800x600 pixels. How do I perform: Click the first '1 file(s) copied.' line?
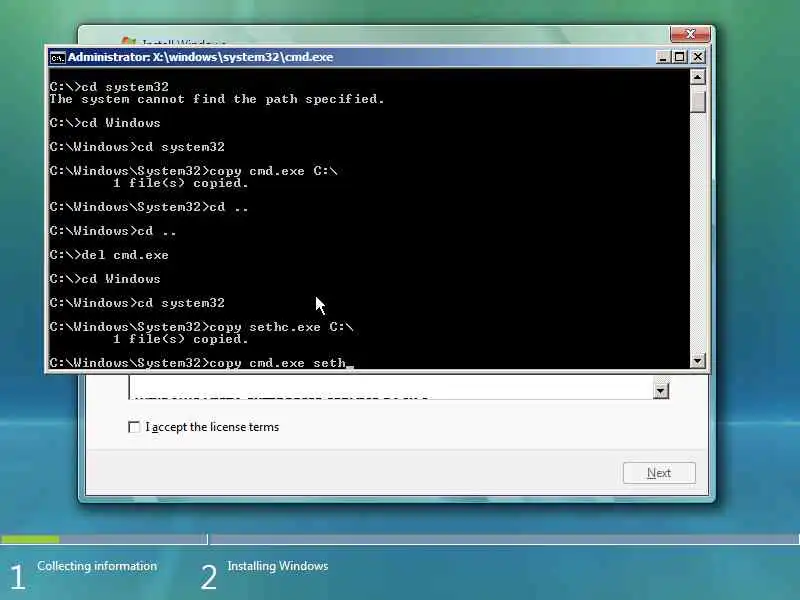[181, 183]
